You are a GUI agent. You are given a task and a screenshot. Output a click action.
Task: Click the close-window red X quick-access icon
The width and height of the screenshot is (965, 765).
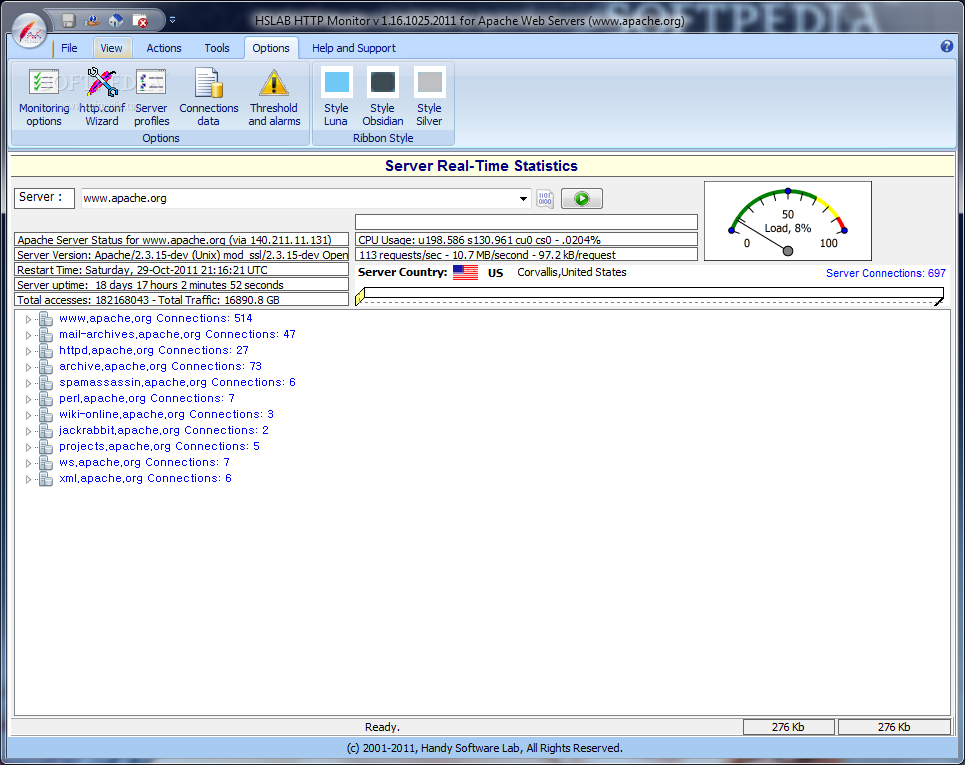pos(141,20)
